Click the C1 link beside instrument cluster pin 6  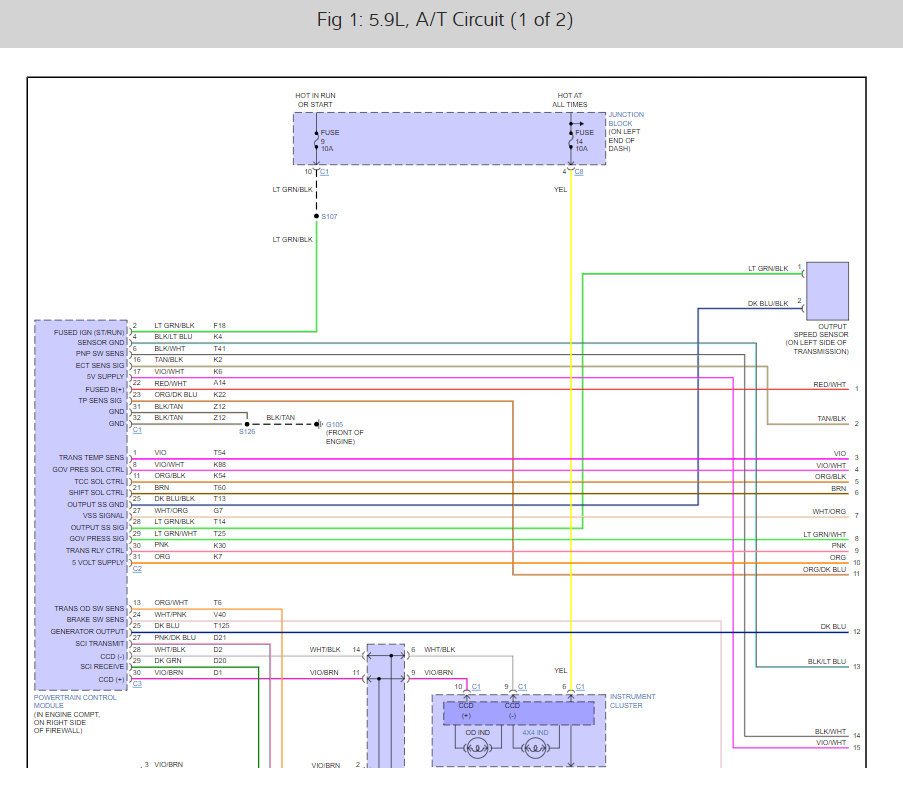pos(580,687)
